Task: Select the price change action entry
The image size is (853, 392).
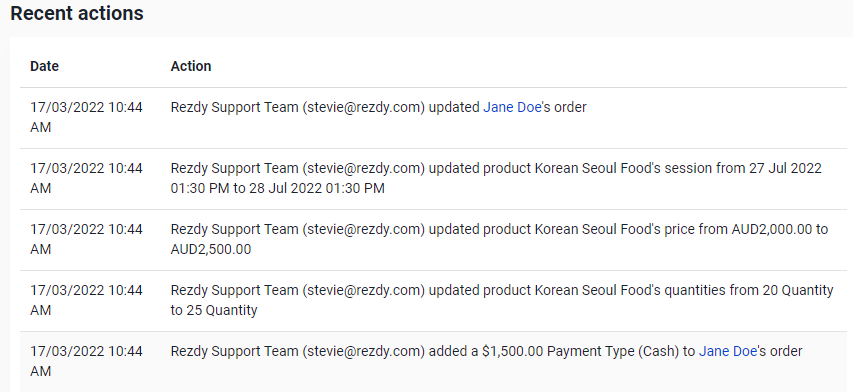Action: [x=499, y=239]
